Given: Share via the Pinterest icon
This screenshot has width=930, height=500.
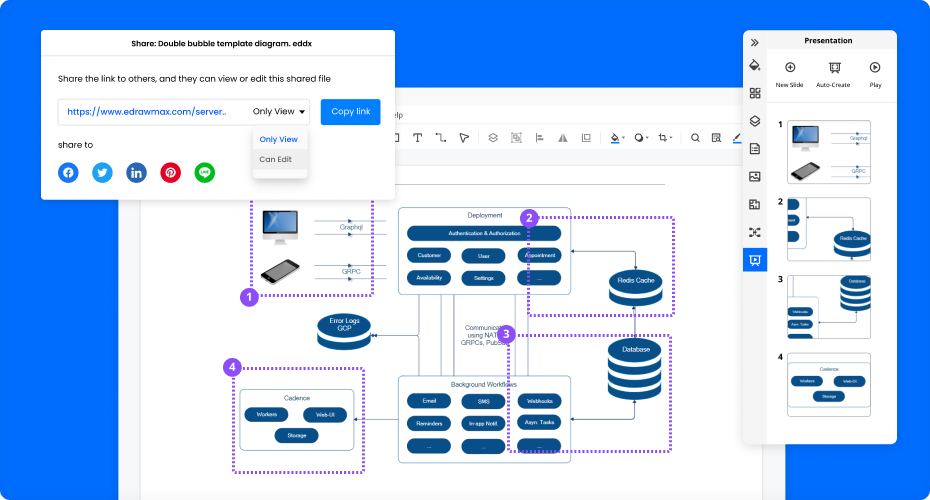Looking at the screenshot, I should coord(171,172).
